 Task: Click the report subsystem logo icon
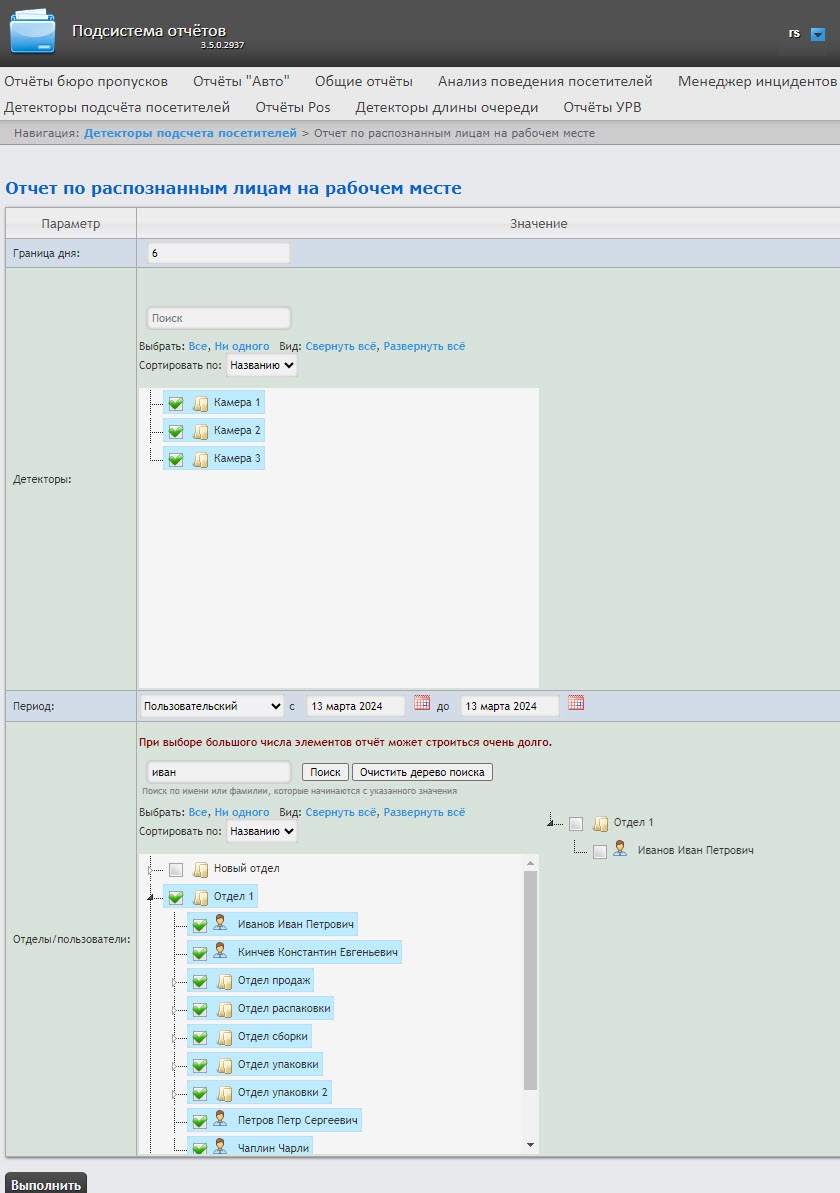(32, 32)
